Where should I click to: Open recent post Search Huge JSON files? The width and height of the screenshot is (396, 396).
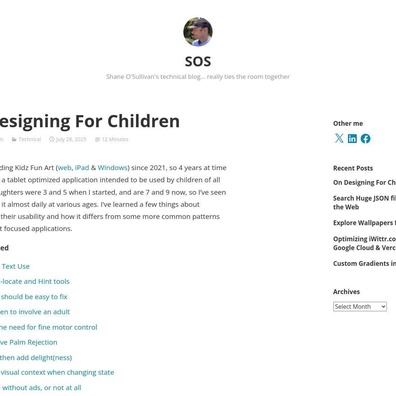tap(364, 202)
